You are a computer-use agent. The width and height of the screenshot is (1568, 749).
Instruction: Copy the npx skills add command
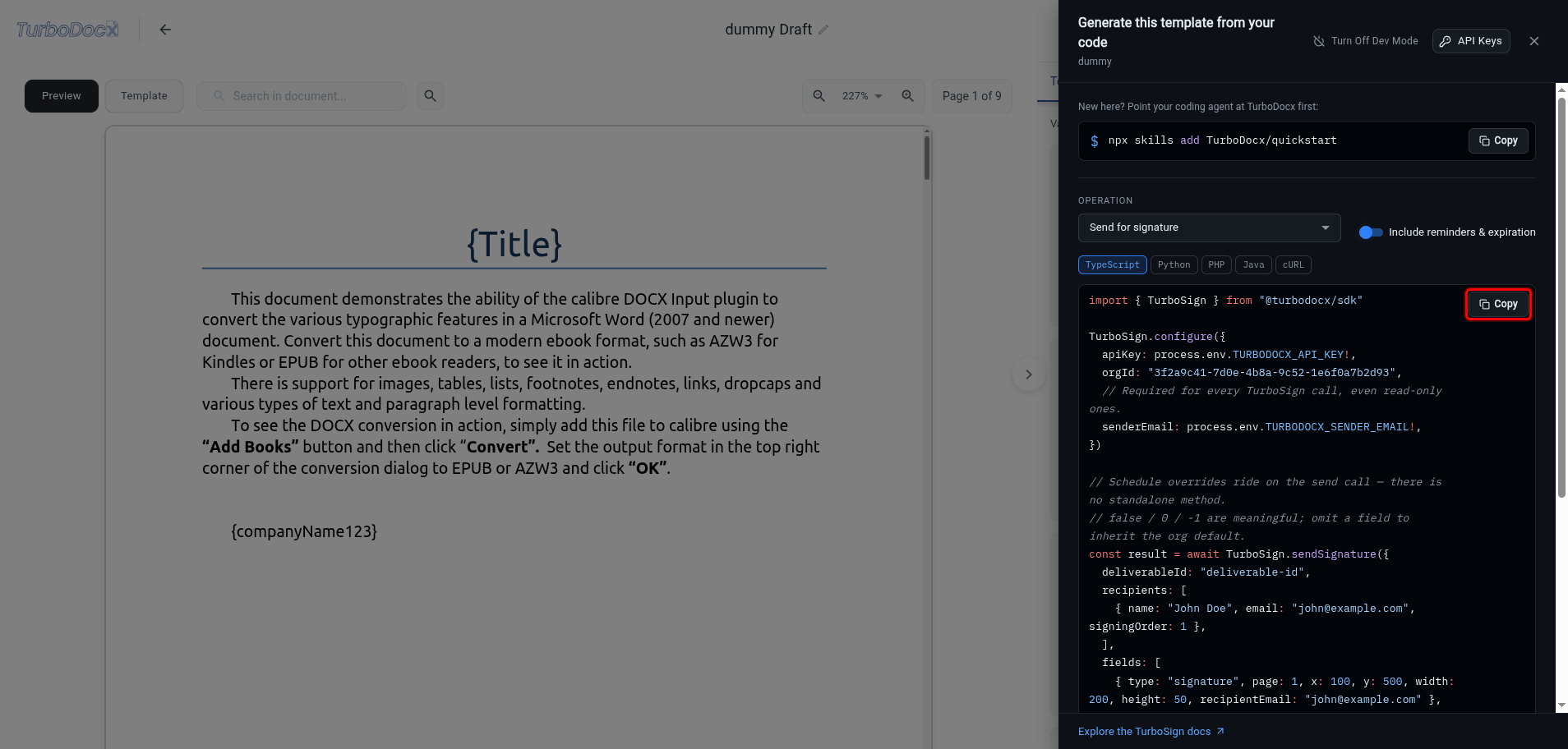point(1498,140)
